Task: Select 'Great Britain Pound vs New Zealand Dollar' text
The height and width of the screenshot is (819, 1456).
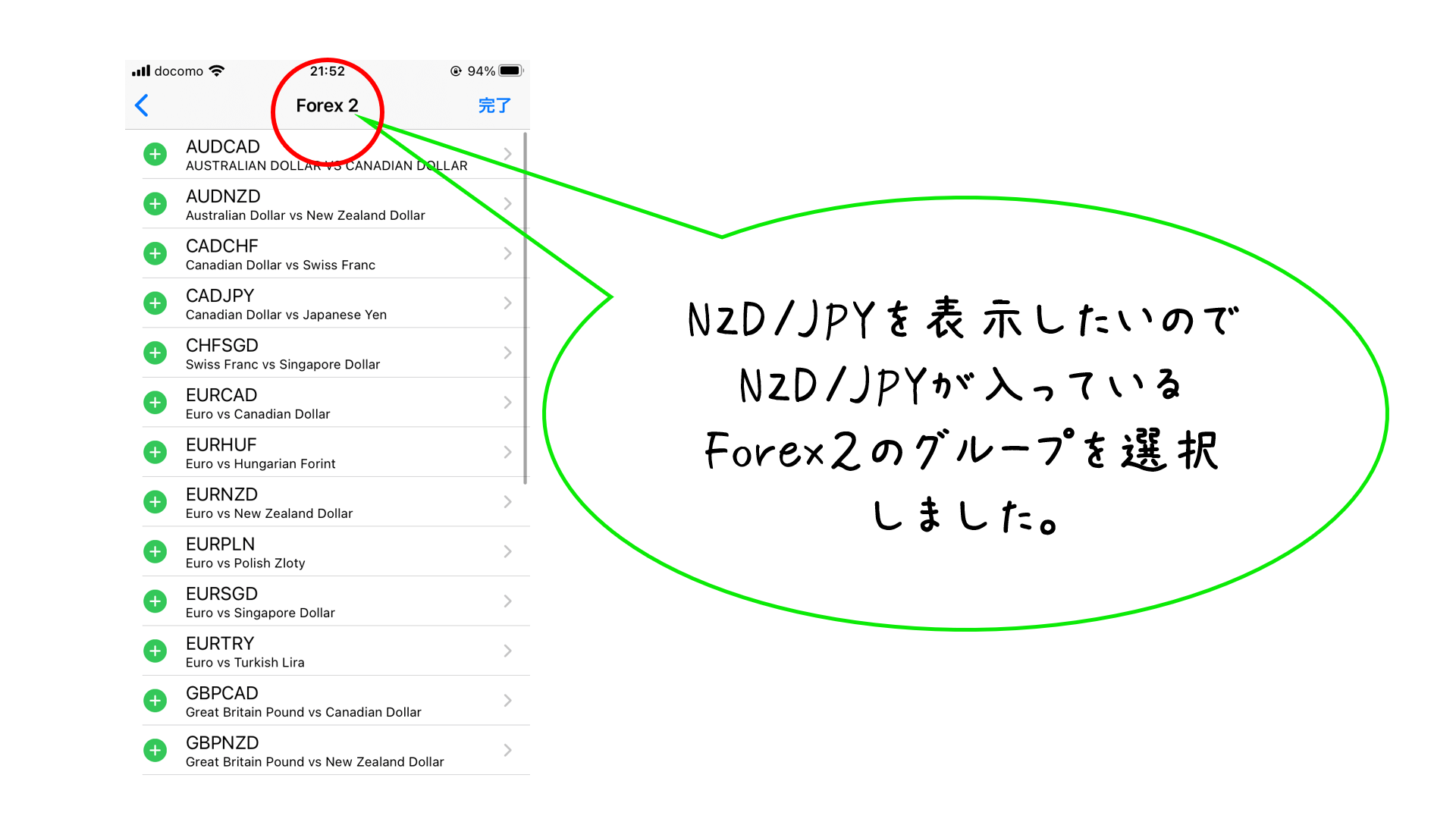Action: point(315,762)
